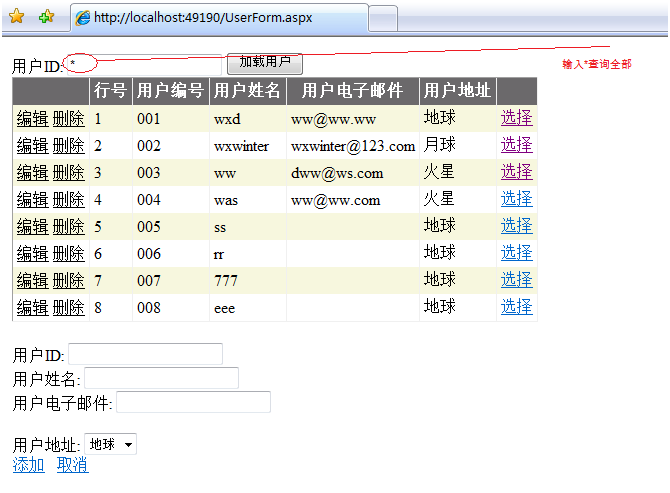Click the 添加 link
The height and width of the screenshot is (493, 670).
click(x=29, y=465)
